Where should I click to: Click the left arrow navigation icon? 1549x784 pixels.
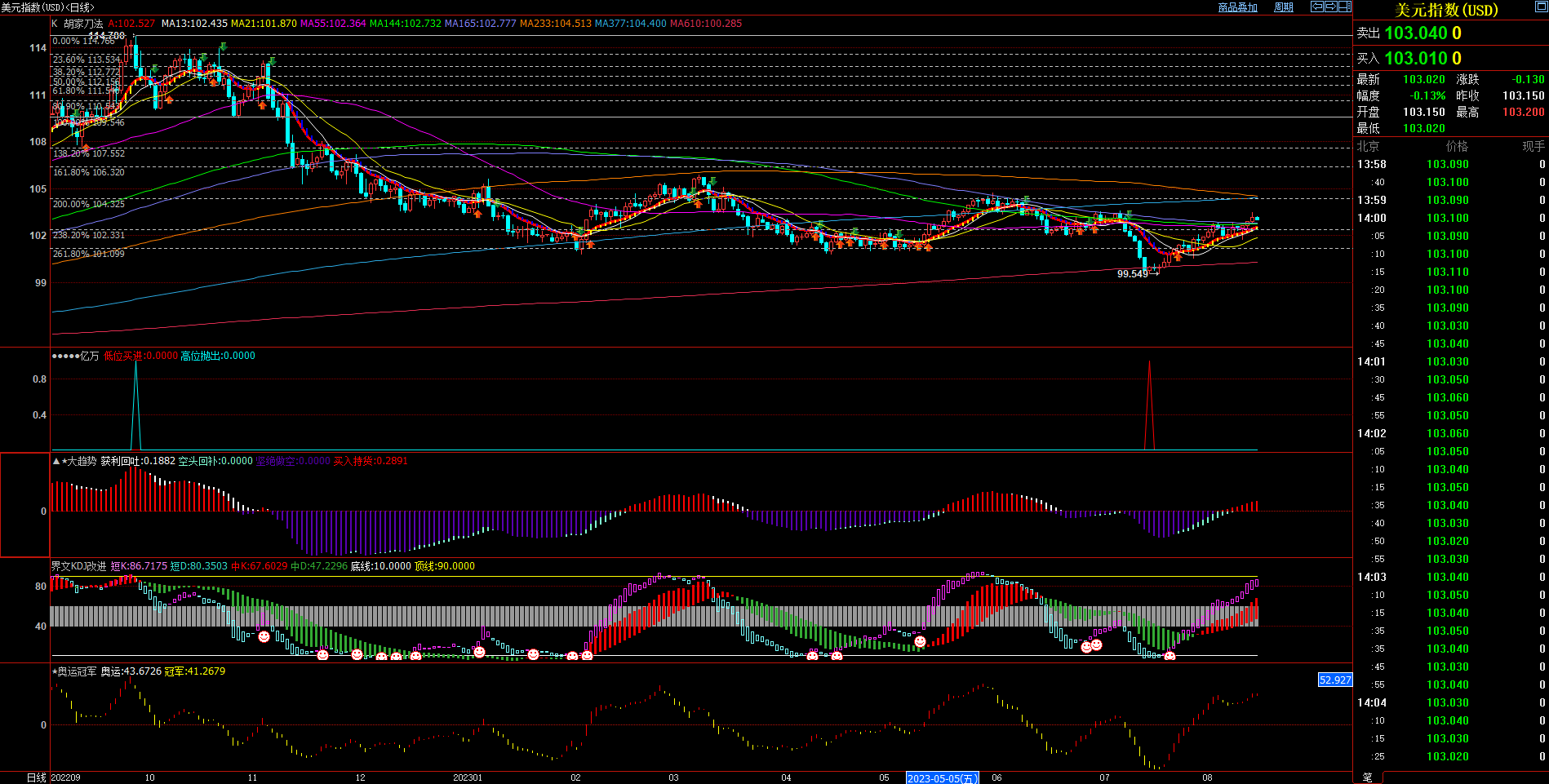(x=1317, y=7)
